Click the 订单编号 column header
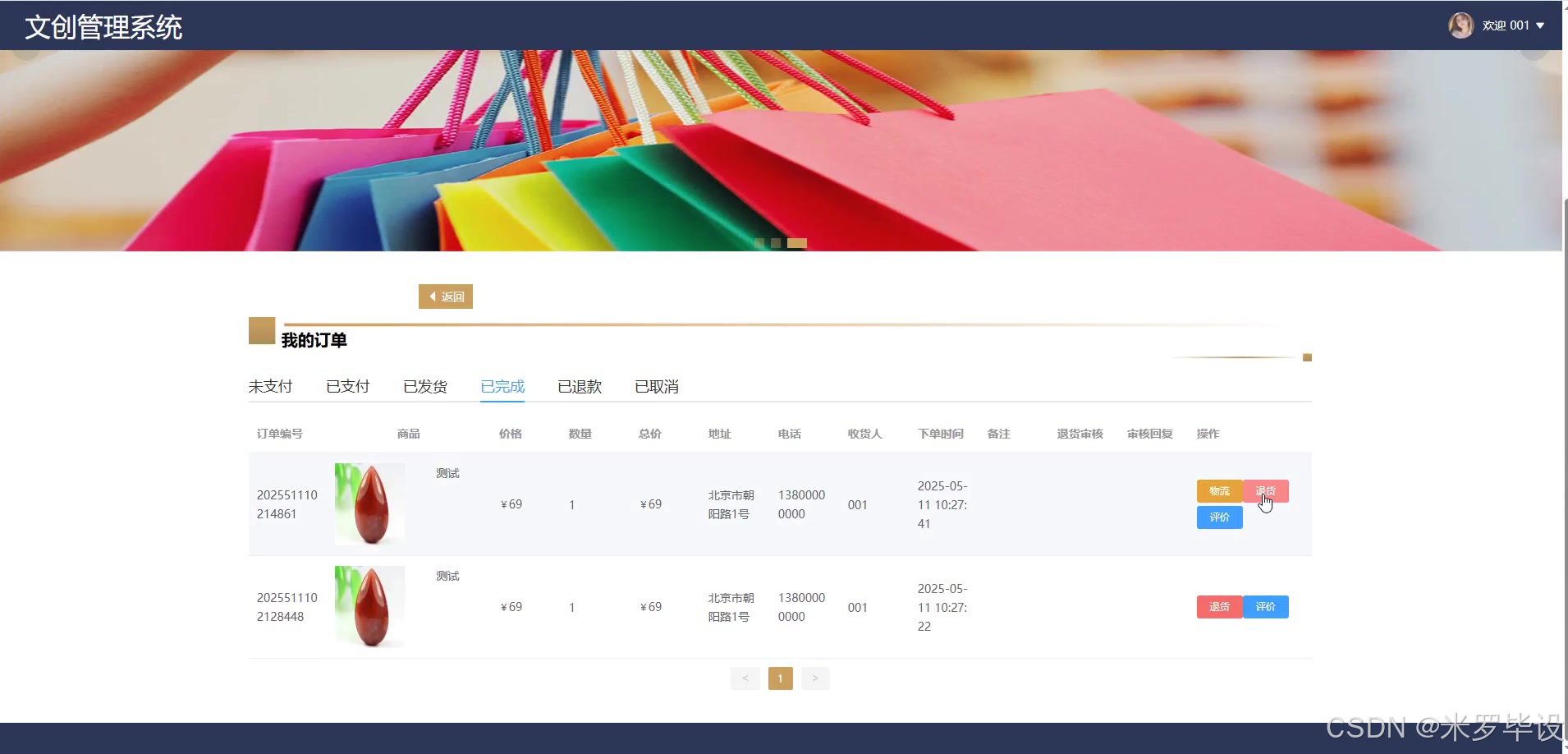 pyautogui.click(x=280, y=434)
